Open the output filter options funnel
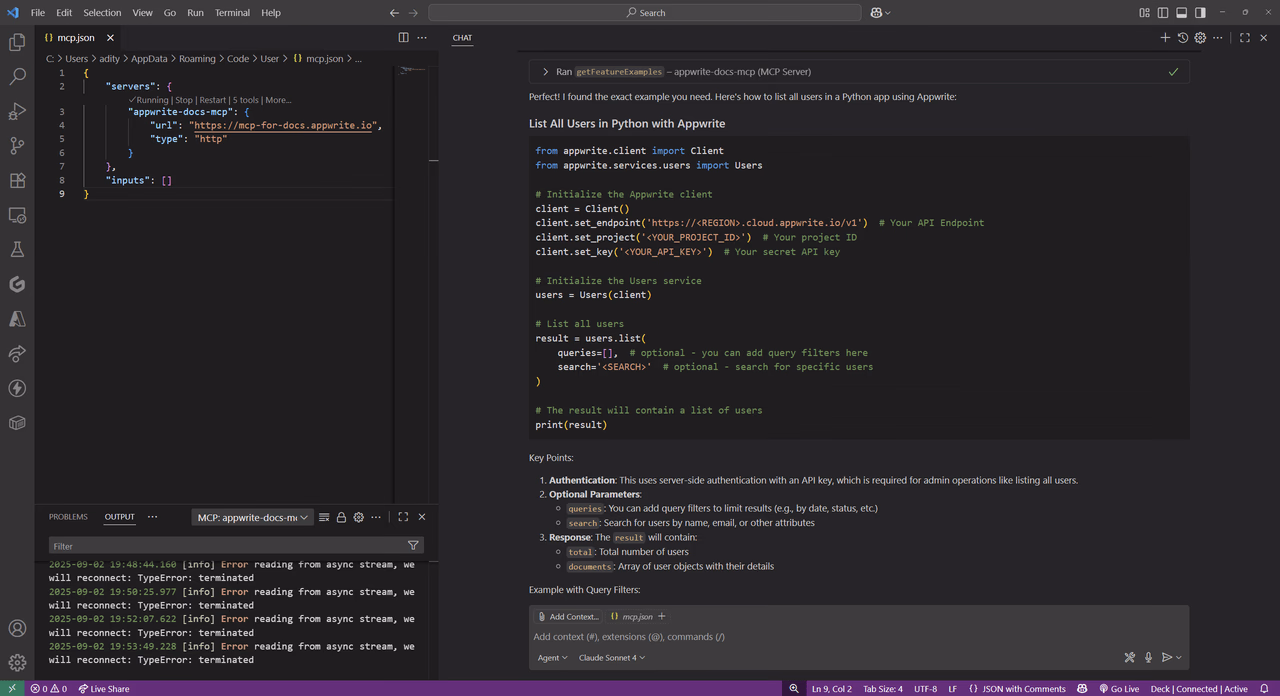1280x696 pixels. click(x=413, y=546)
